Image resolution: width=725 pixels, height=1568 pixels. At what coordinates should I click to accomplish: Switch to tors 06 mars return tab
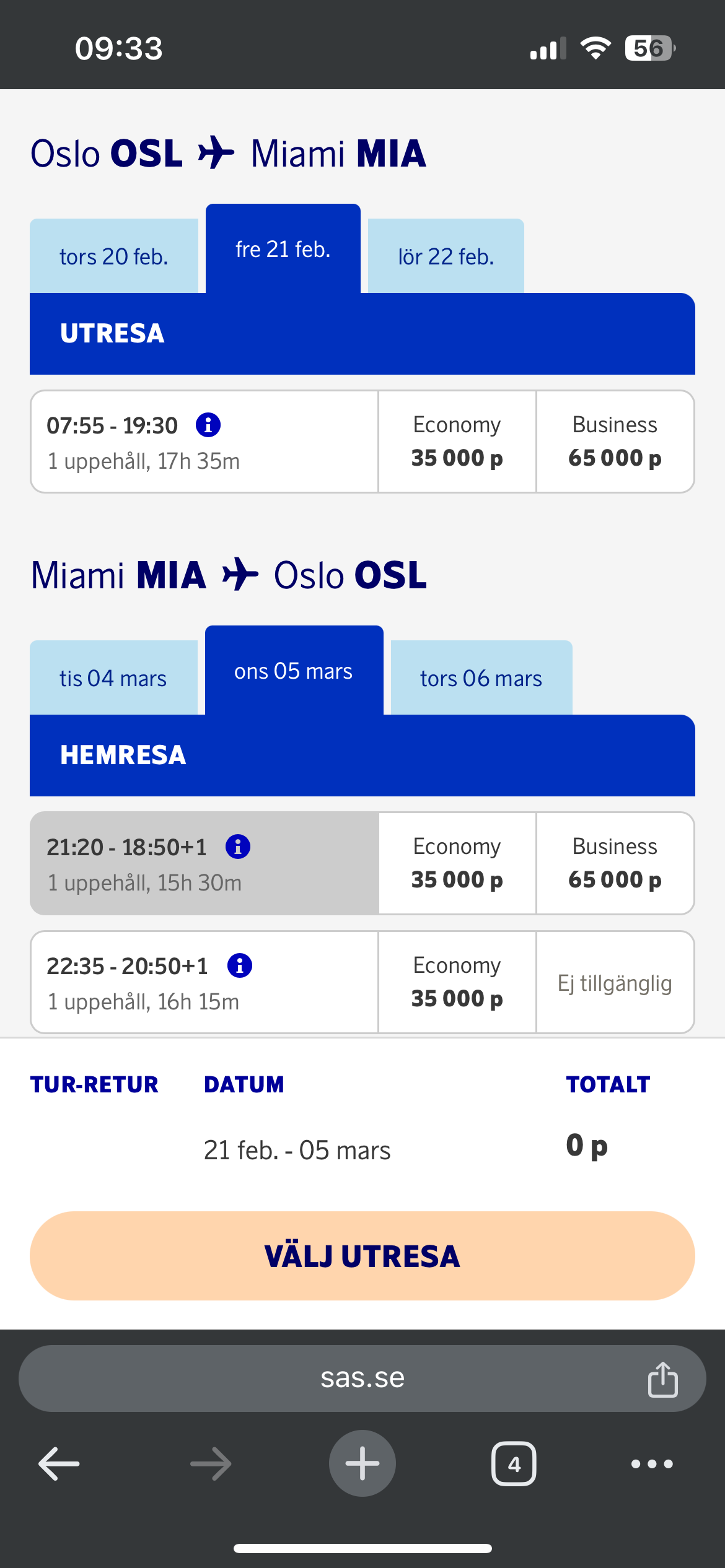pyautogui.click(x=481, y=678)
